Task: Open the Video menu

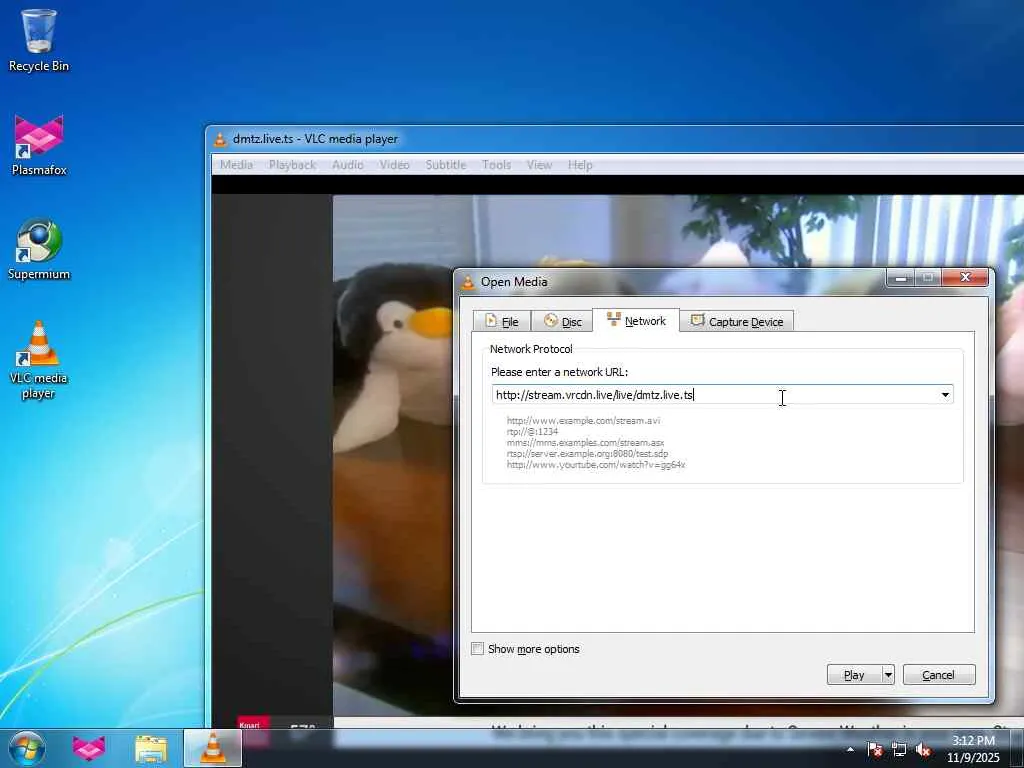Action: (x=394, y=165)
